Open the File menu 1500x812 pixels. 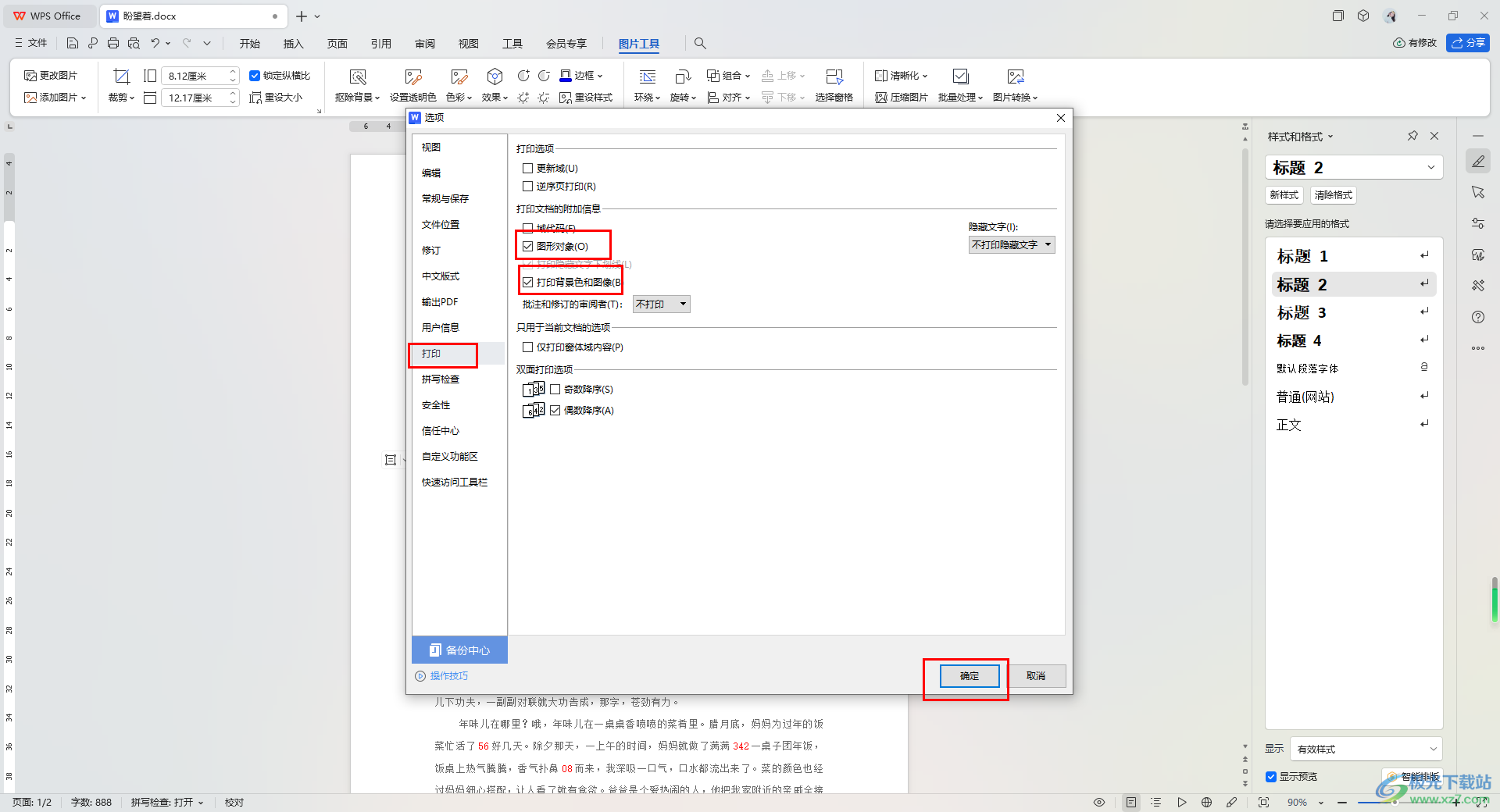pyautogui.click(x=31, y=44)
